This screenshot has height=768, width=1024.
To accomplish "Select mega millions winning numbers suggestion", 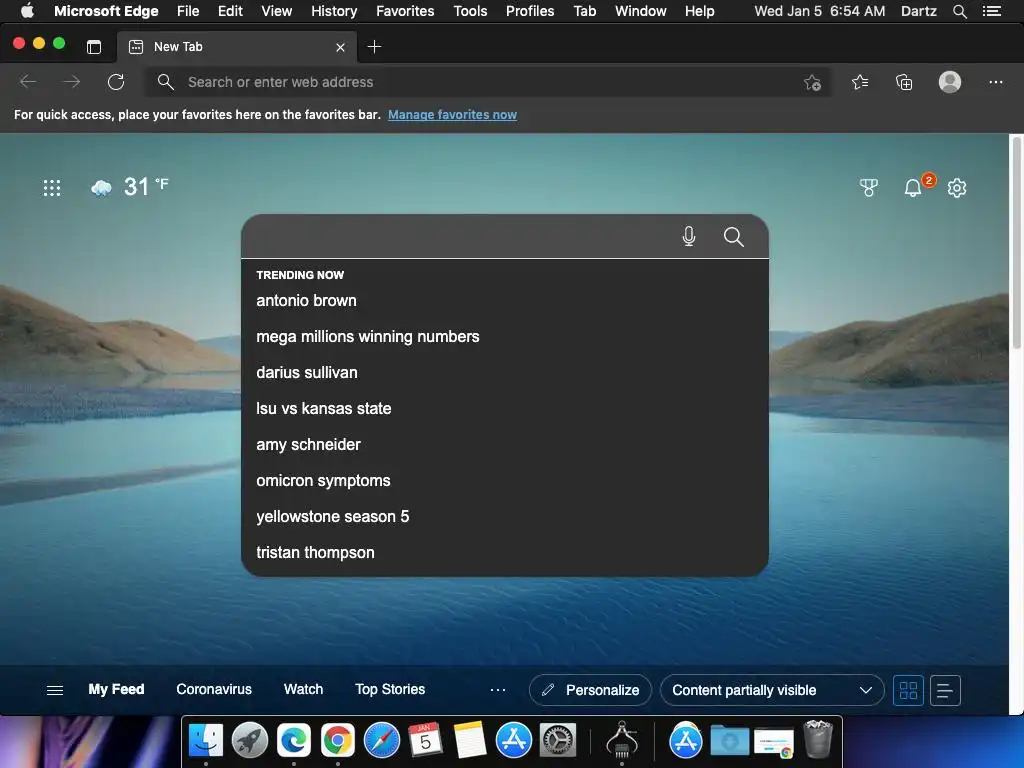I will (x=504, y=336).
